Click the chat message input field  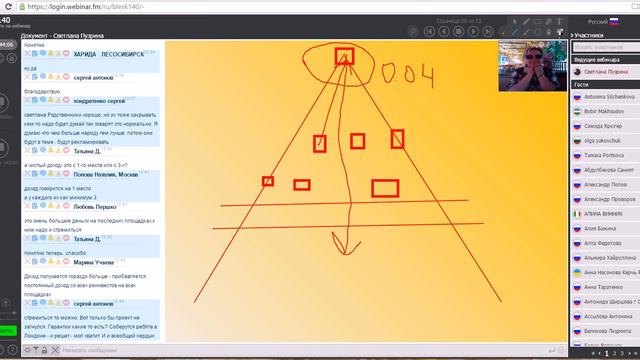tap(303, 350)
